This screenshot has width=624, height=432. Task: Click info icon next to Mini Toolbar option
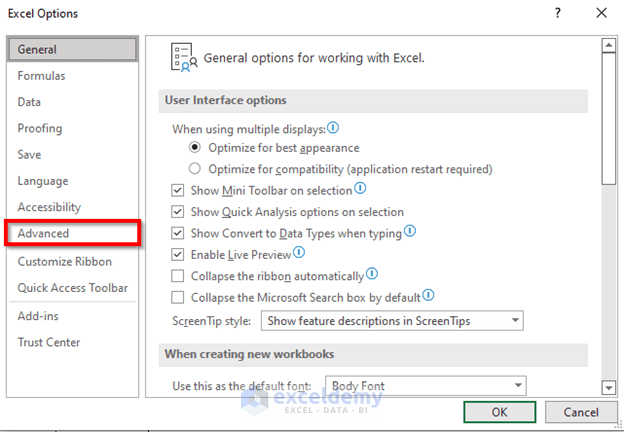click(x=360, y=188)
